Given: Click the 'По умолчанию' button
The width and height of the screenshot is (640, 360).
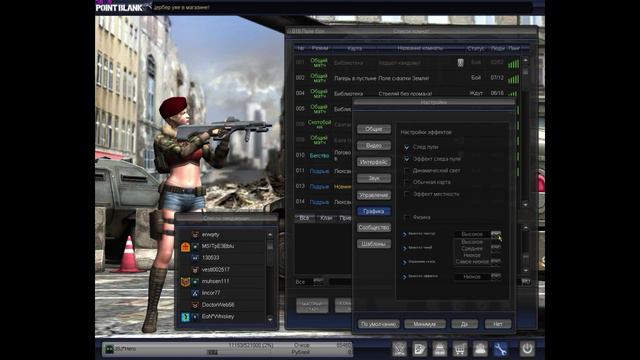Looking at the screenshot, I should pos(378,324).
